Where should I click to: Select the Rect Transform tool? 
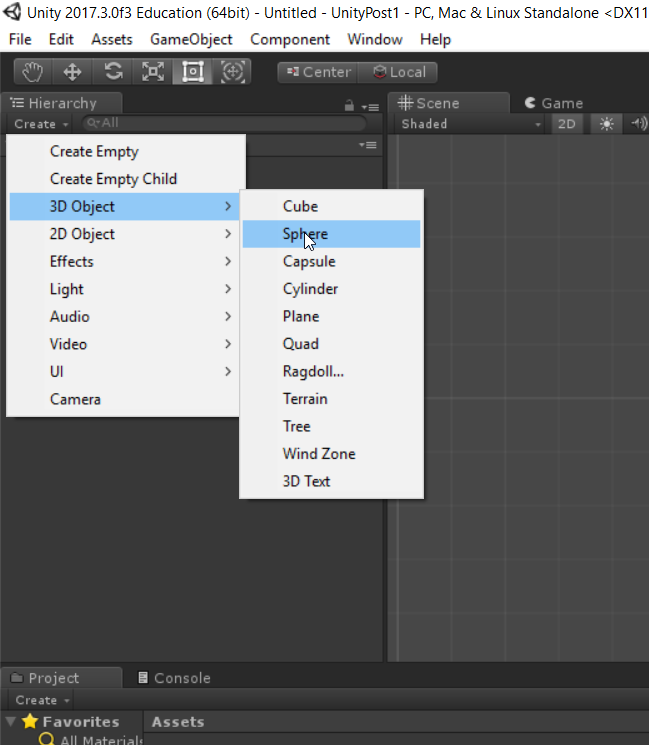(192, 72)
